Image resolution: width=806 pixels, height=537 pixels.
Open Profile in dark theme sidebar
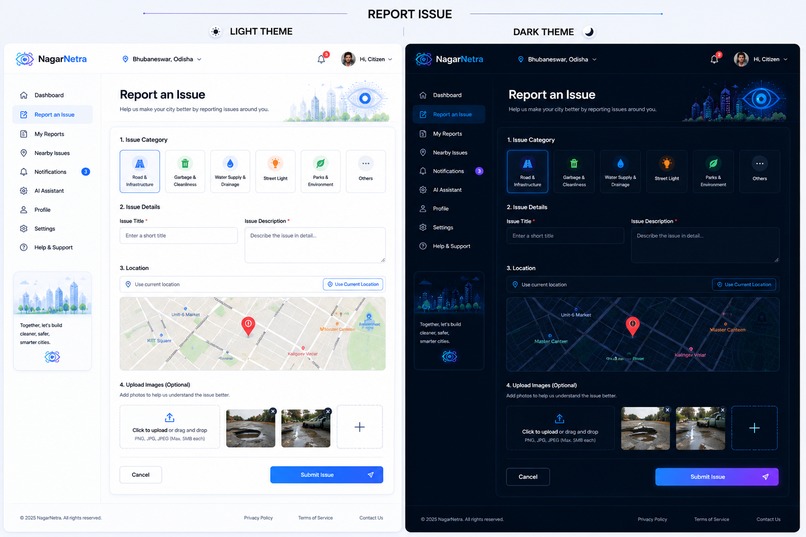[x=449, y=209]
